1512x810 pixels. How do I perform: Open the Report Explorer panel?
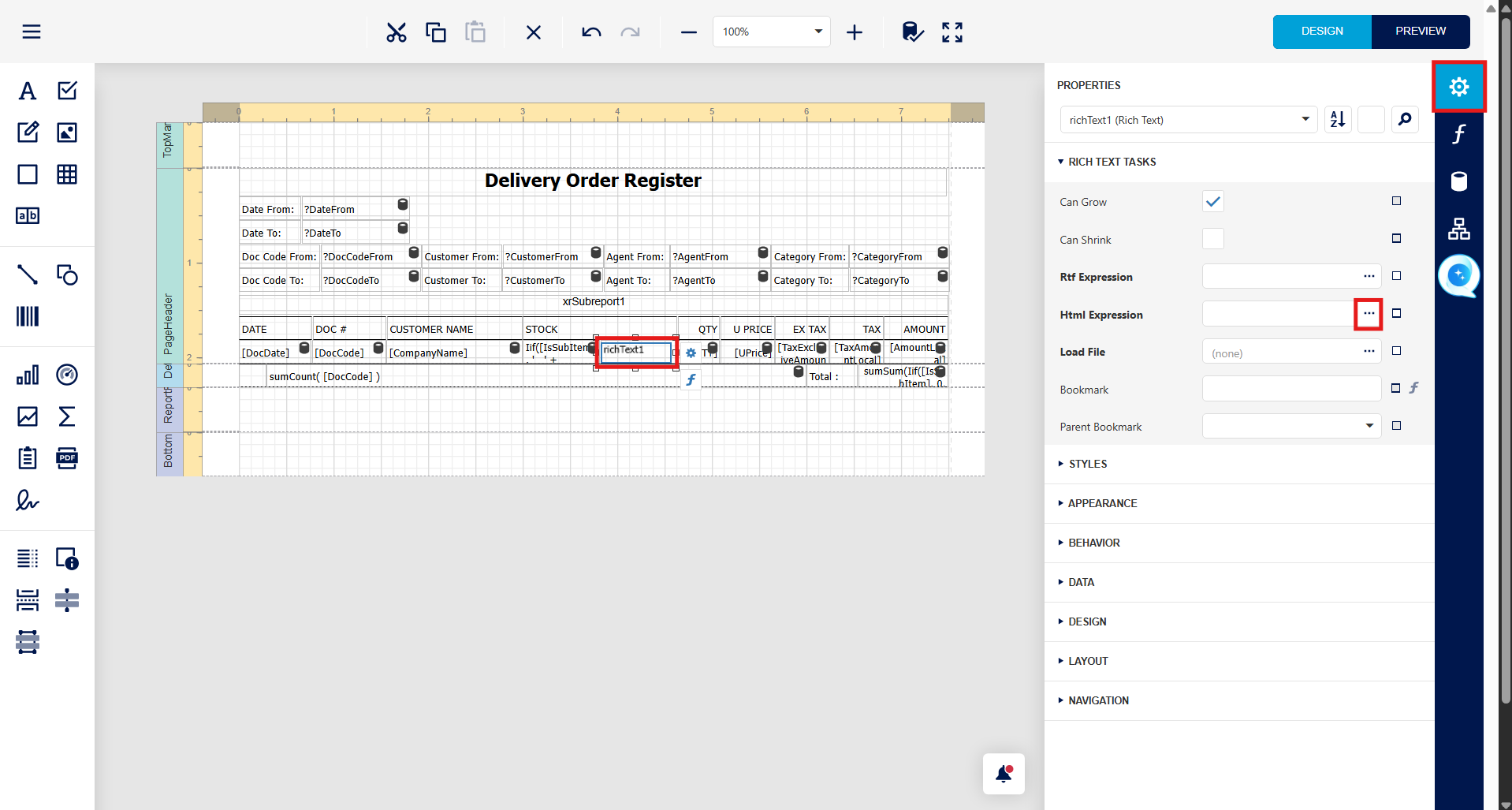(1458, 229)
